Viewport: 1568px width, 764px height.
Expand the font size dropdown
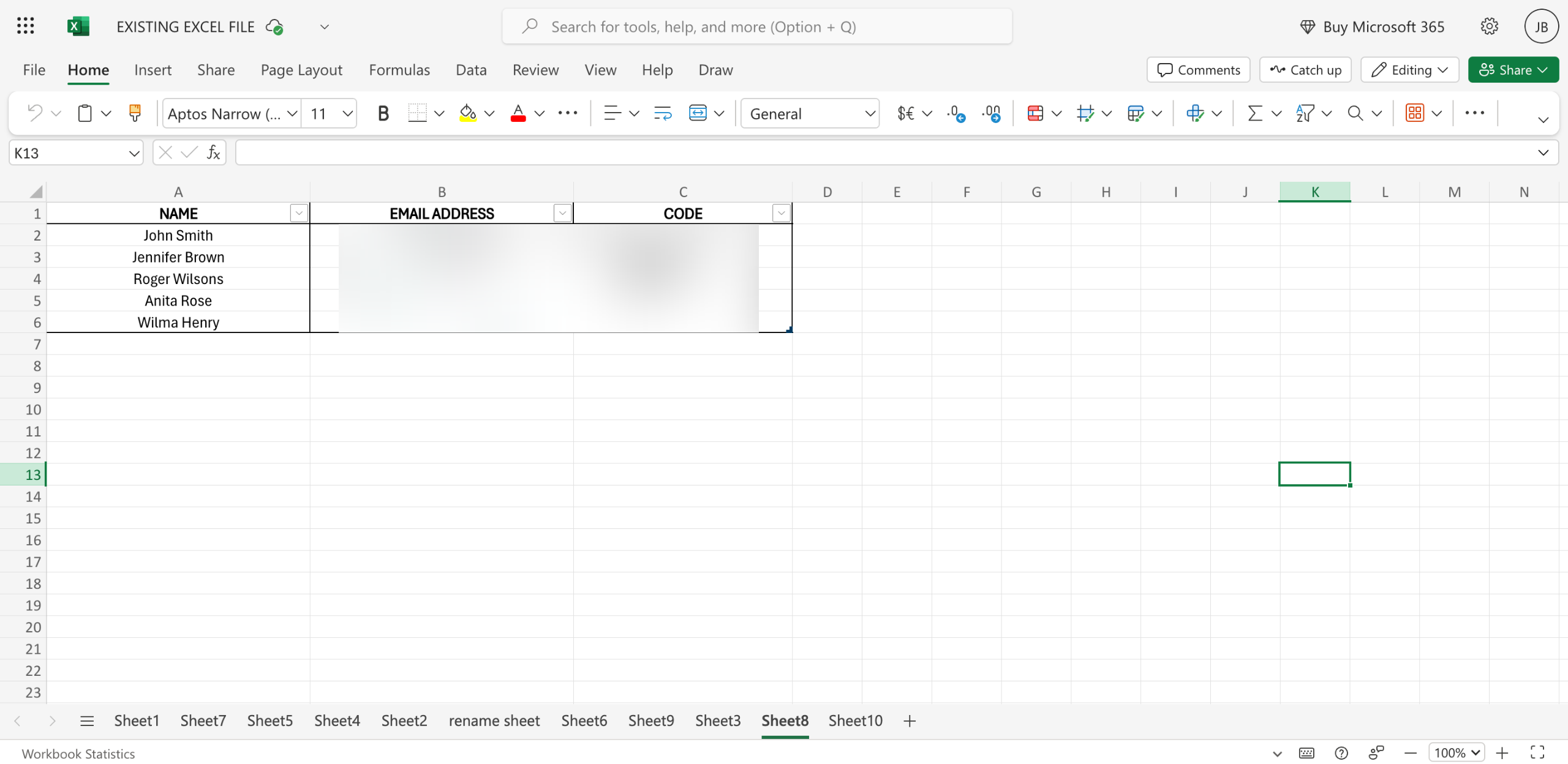pos(347,113)
